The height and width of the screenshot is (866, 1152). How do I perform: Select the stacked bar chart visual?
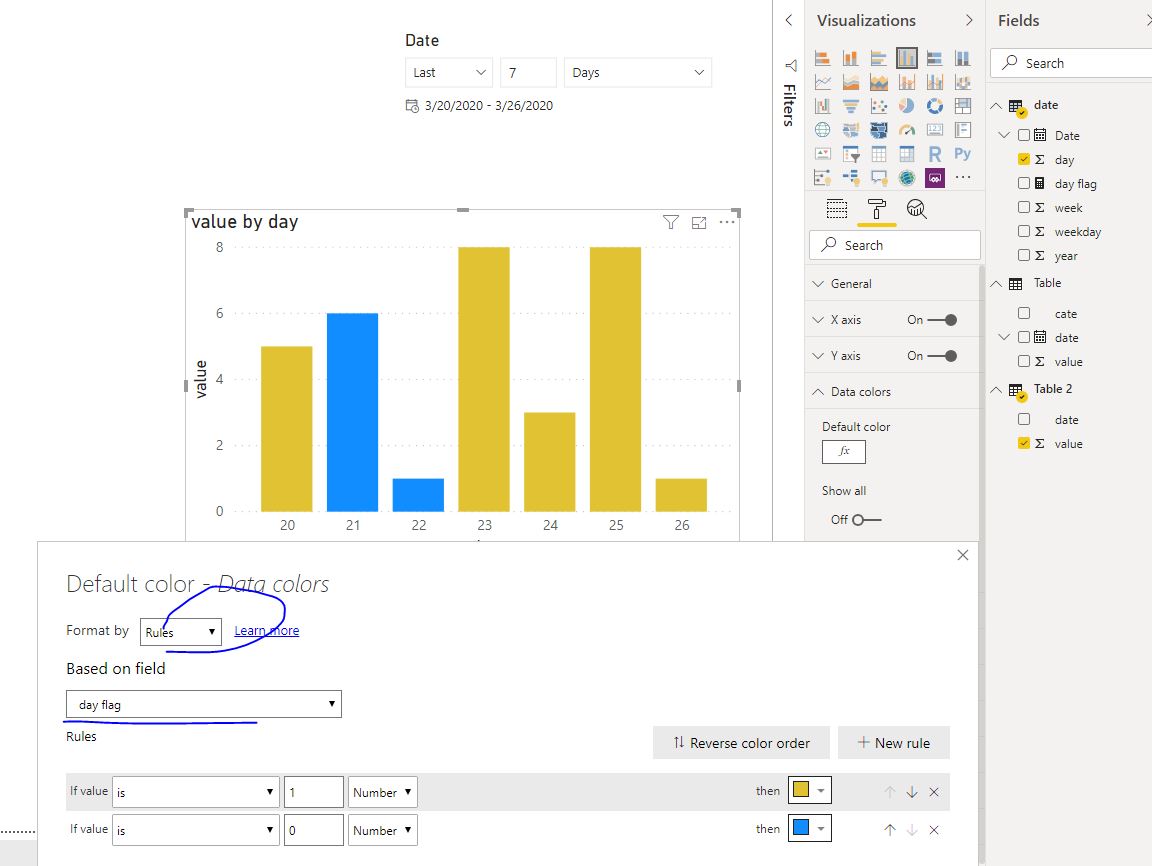pyautogui.click(x=823, y=58)
